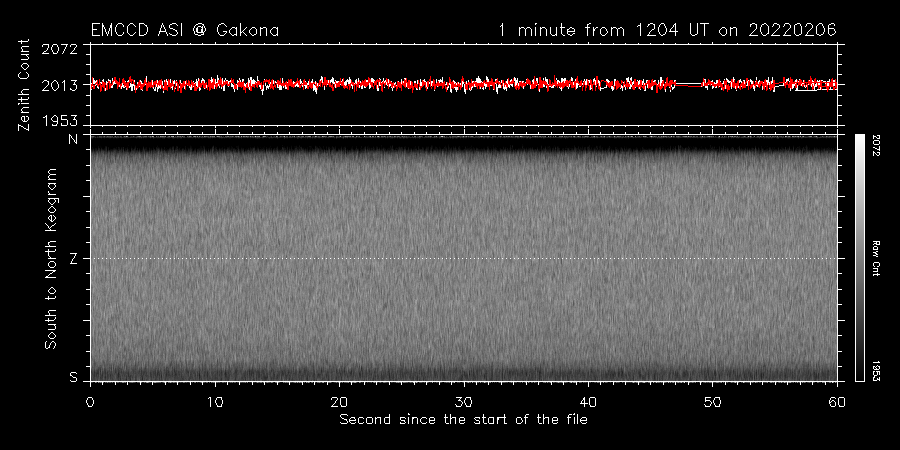This screenshot has height=450, width=900.
Task: Click the grayscale raw count colorbar
Action: (x=859, y=258)
